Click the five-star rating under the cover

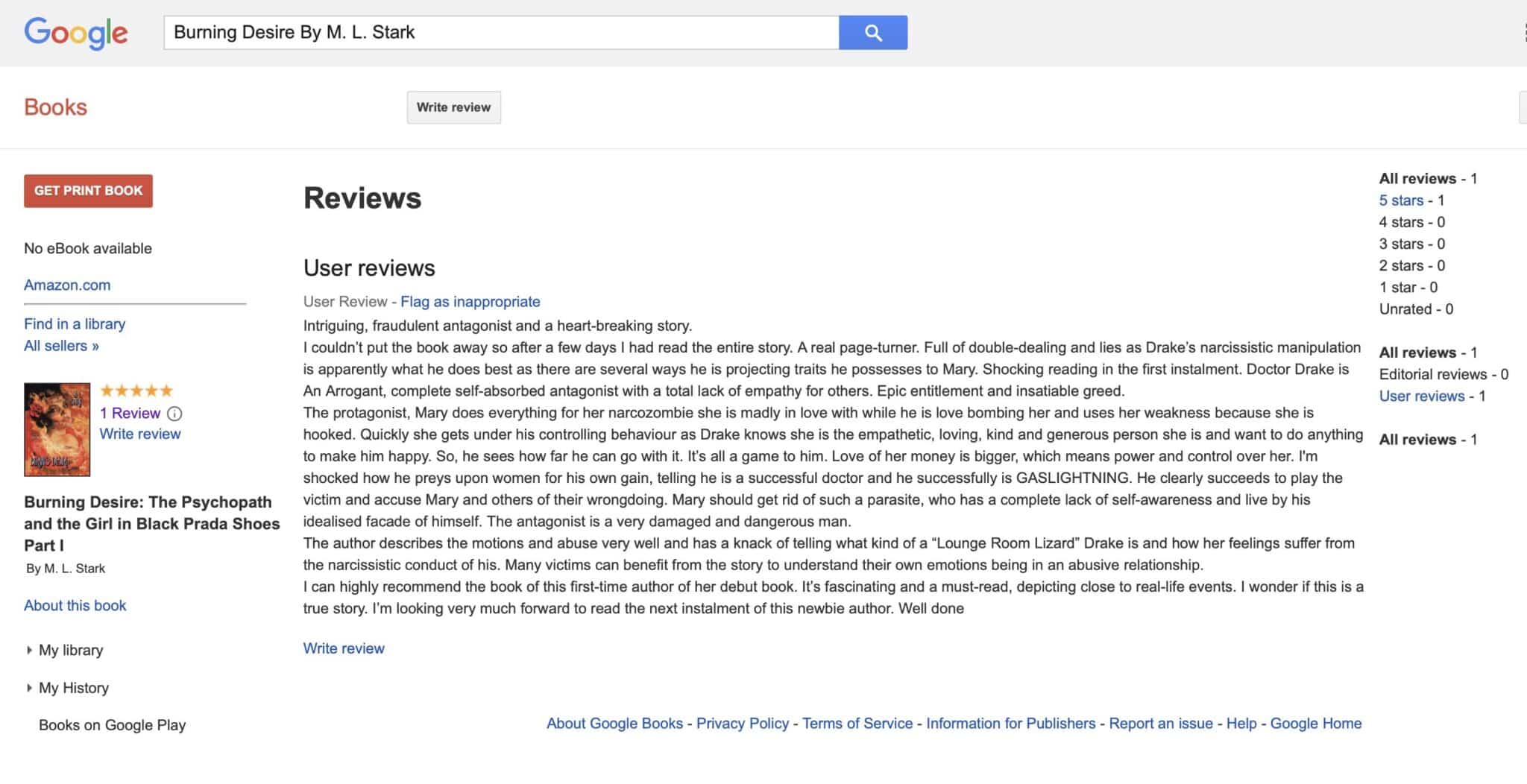(136, 391)
